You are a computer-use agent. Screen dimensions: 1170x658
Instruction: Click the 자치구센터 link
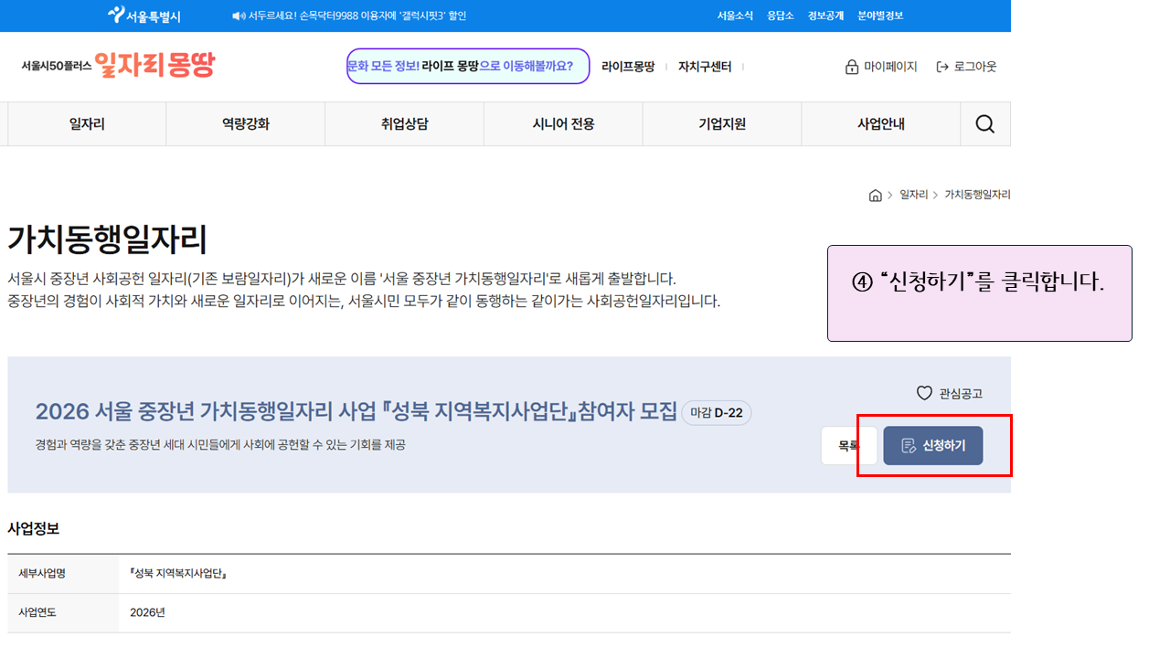(704, 67)
